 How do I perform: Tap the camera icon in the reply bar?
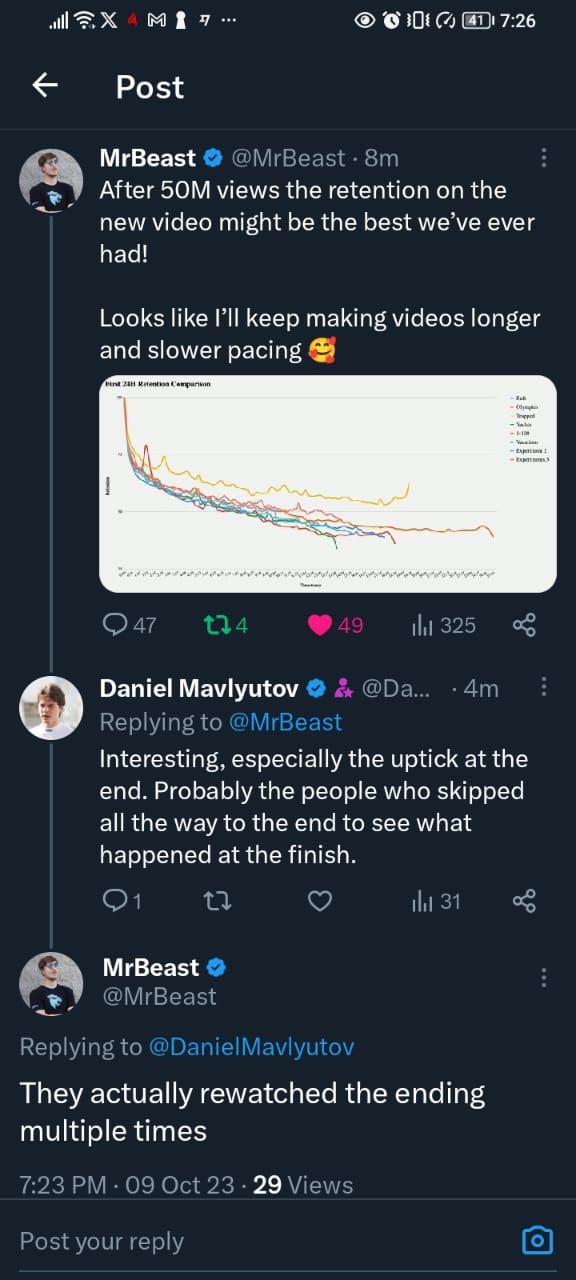(536, 1239)
